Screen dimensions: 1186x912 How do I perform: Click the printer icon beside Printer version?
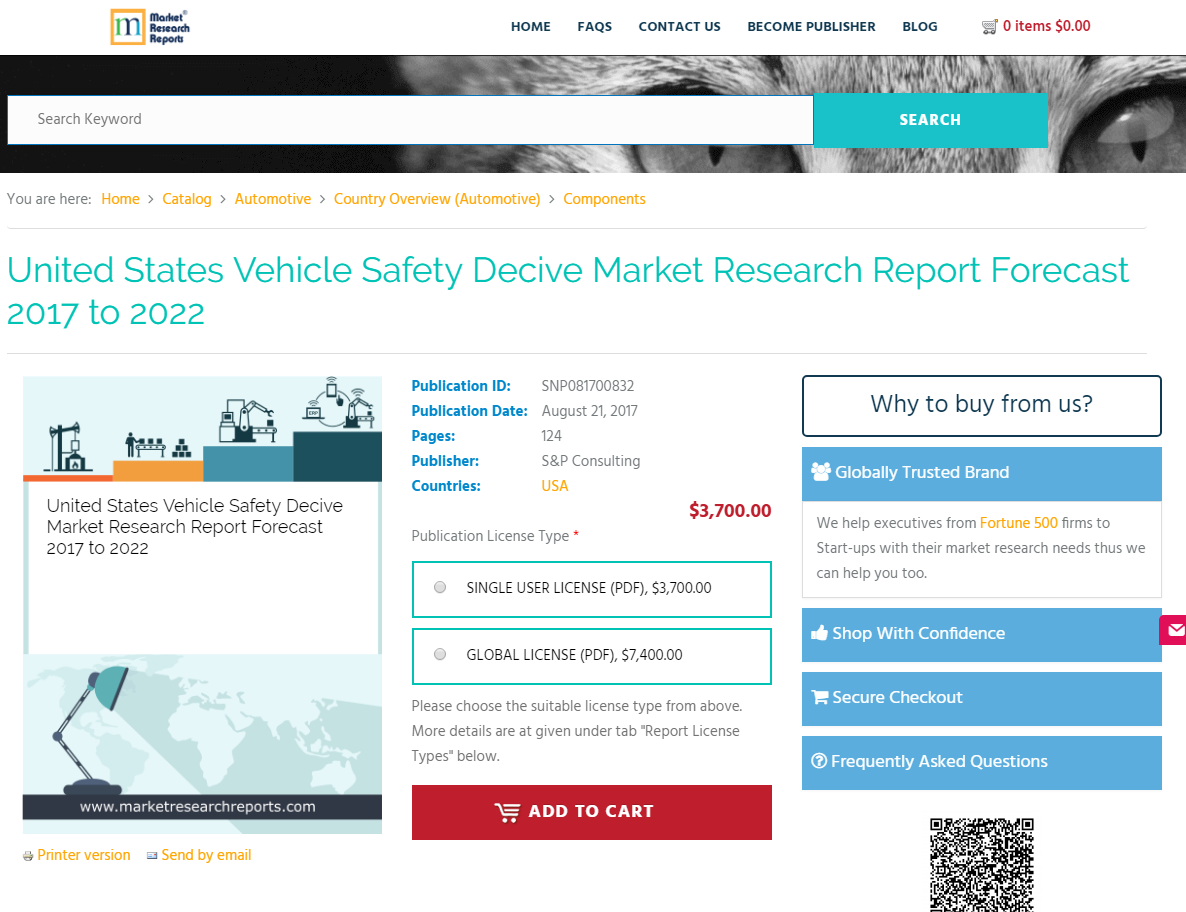[x=25, y=855]
